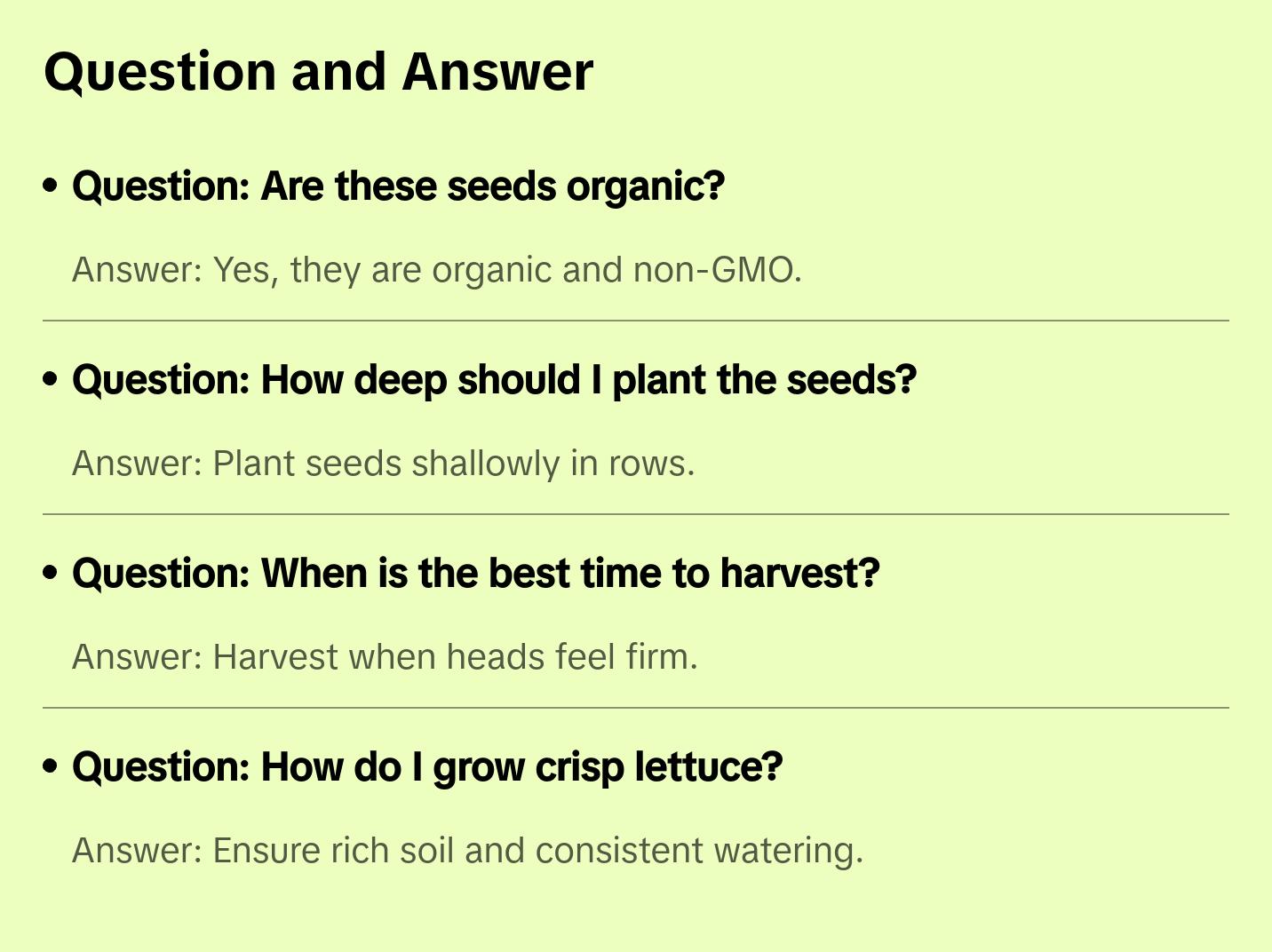Click the bullet beside the planting depth question
Screen dimensions: 1272x952
pos(51,379)
